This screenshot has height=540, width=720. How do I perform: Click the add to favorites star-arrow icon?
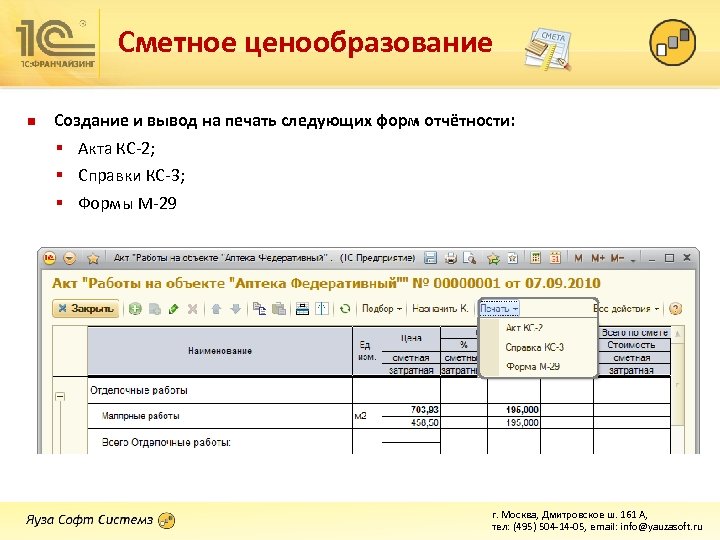coord(493,259)
